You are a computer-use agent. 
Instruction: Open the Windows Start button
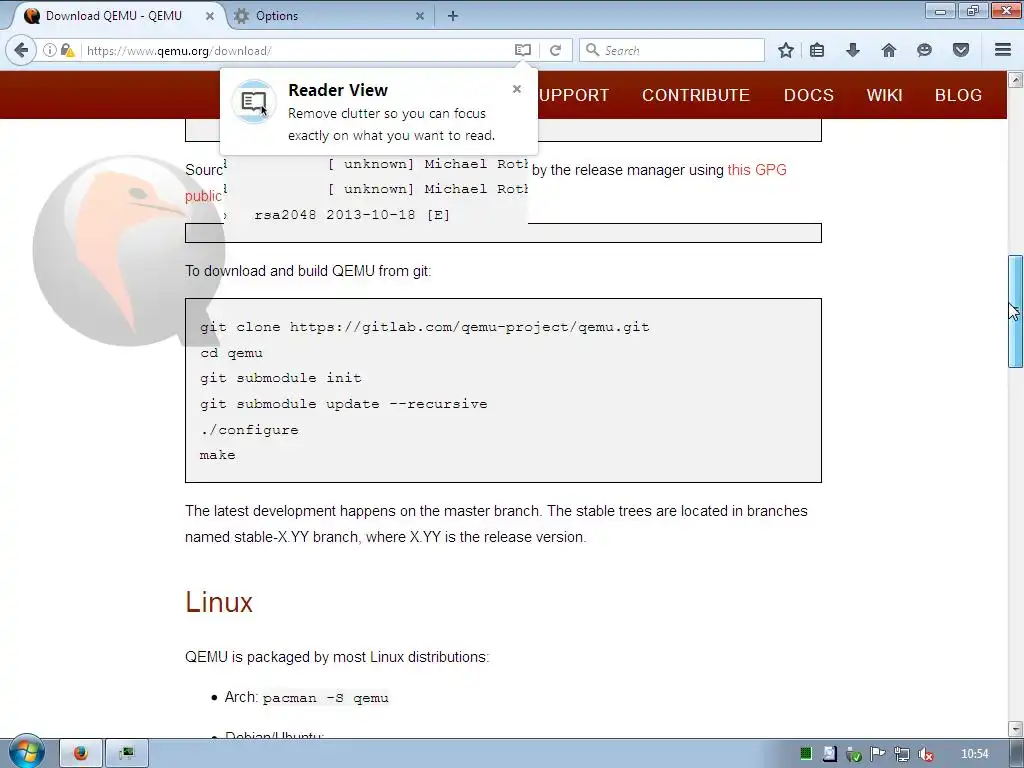(26, 752)
